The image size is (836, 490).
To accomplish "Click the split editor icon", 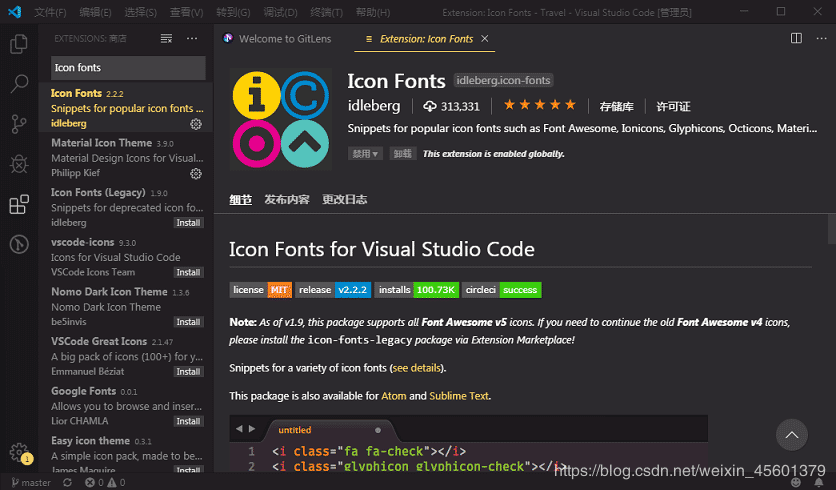I will click(x=796, y=38).
